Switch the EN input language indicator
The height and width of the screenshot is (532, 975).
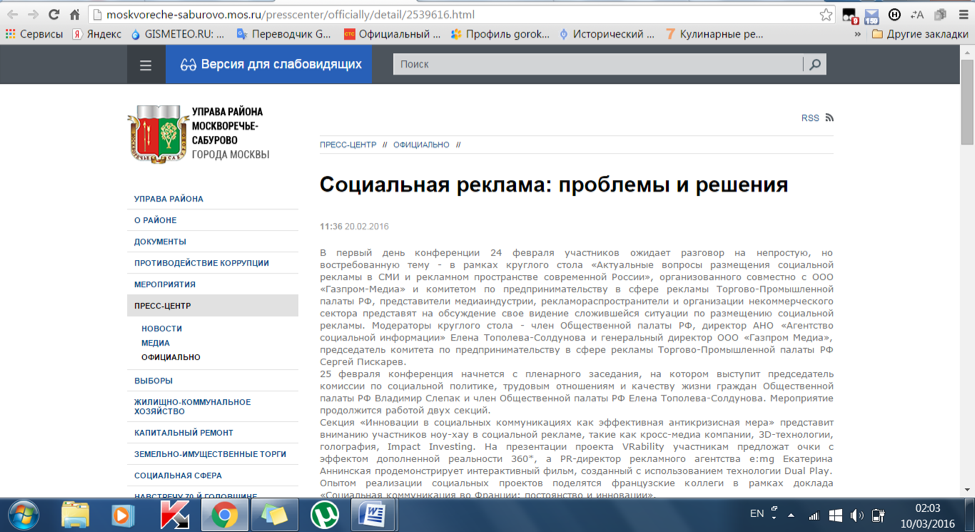tap(757, 513)
